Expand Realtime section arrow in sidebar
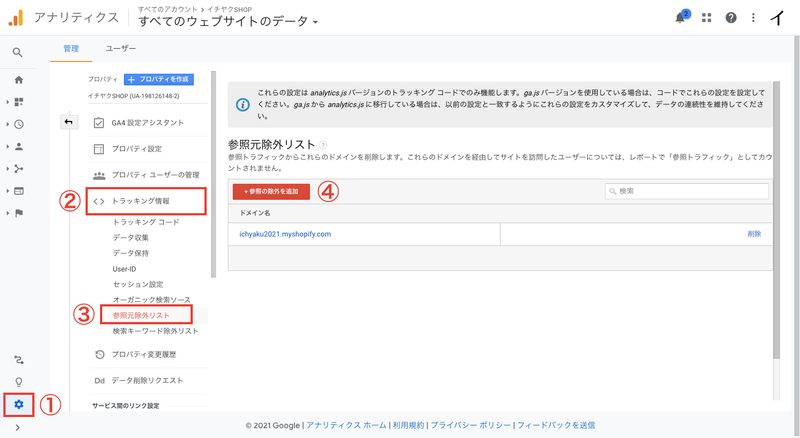The width and height of the screenshot is (800, 438). [x=8, y=124]
